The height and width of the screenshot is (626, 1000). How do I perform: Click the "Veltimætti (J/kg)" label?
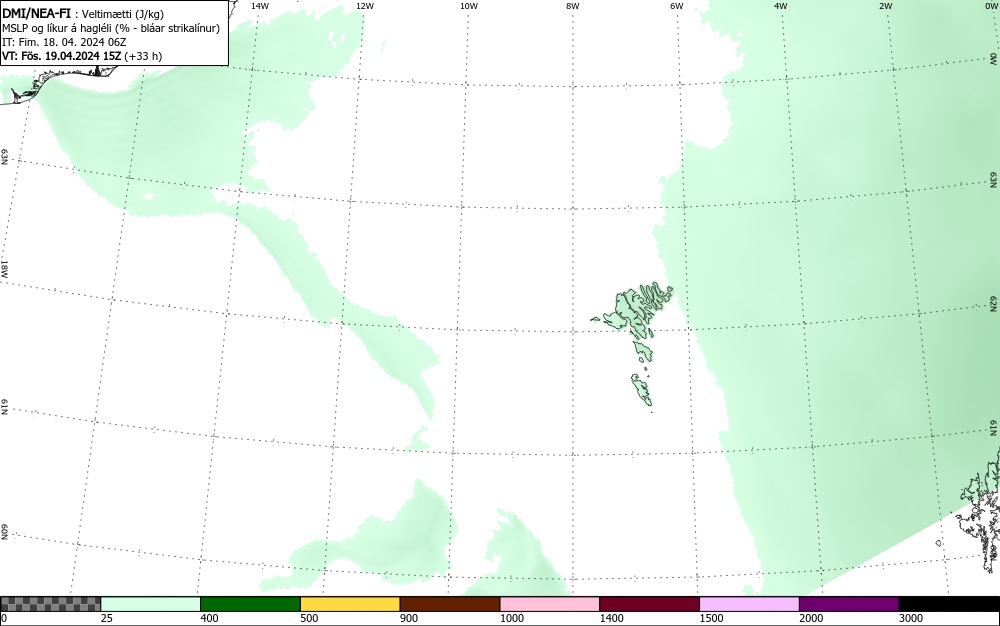point(122,14)
